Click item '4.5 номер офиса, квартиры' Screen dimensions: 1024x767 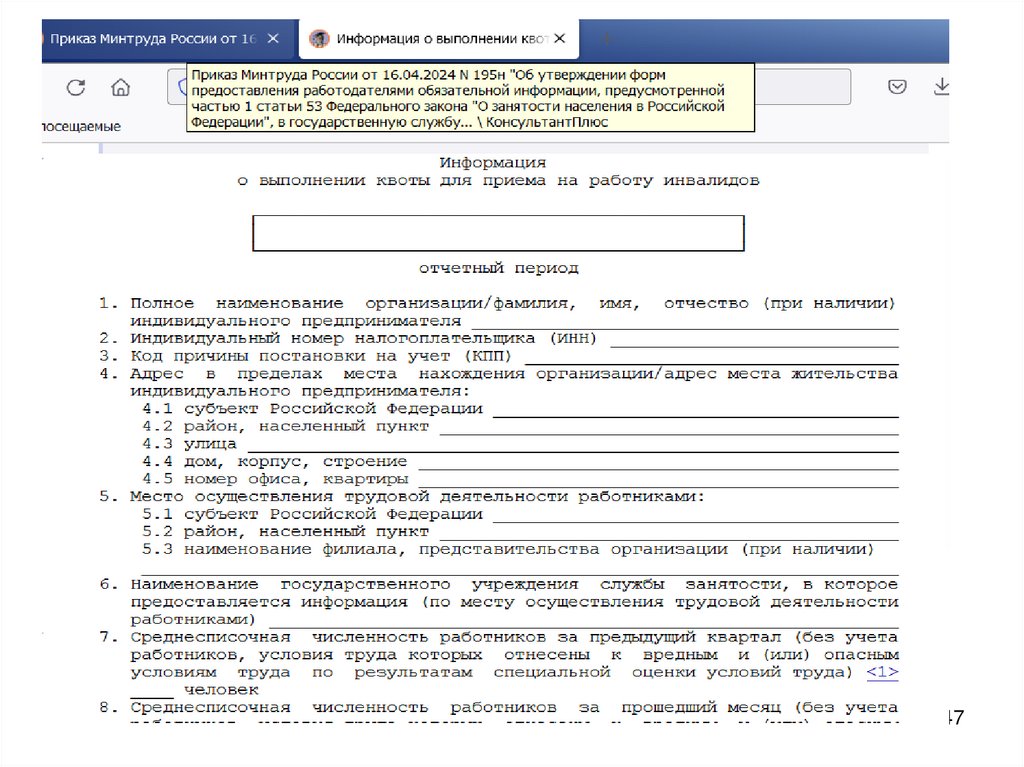click(276, 480)
